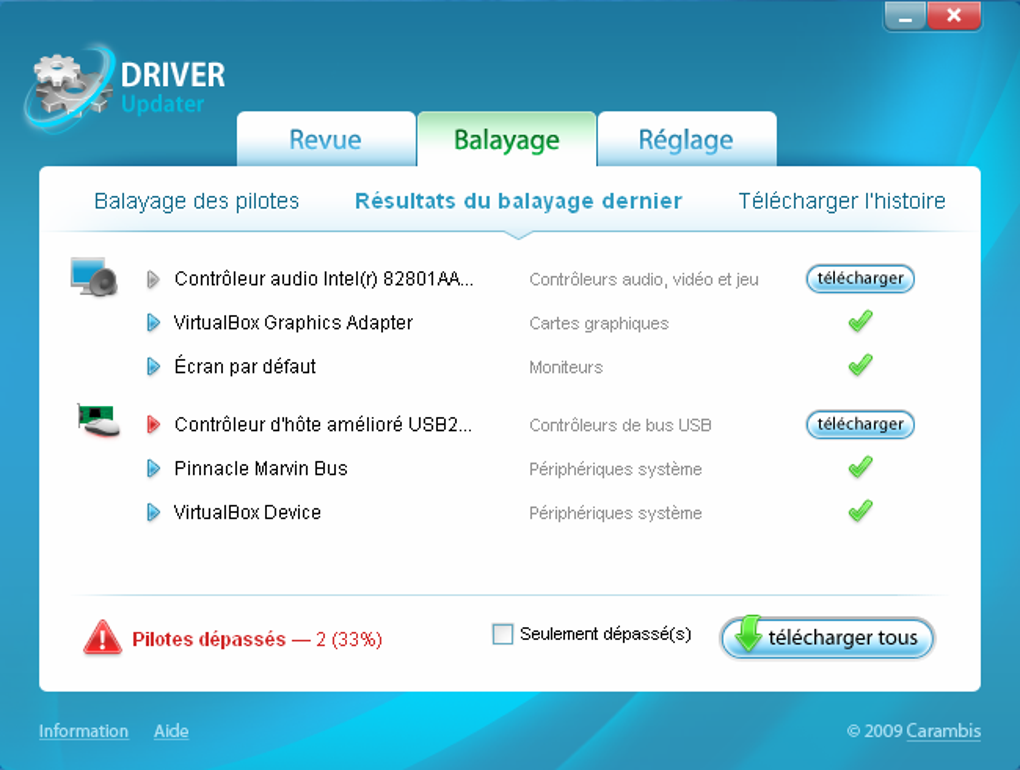The height and width of the screenshot is (770, 1020).
Task: Click Contrôleurs audio, vidéo et jeu category
Action: (x=644, y=280)
